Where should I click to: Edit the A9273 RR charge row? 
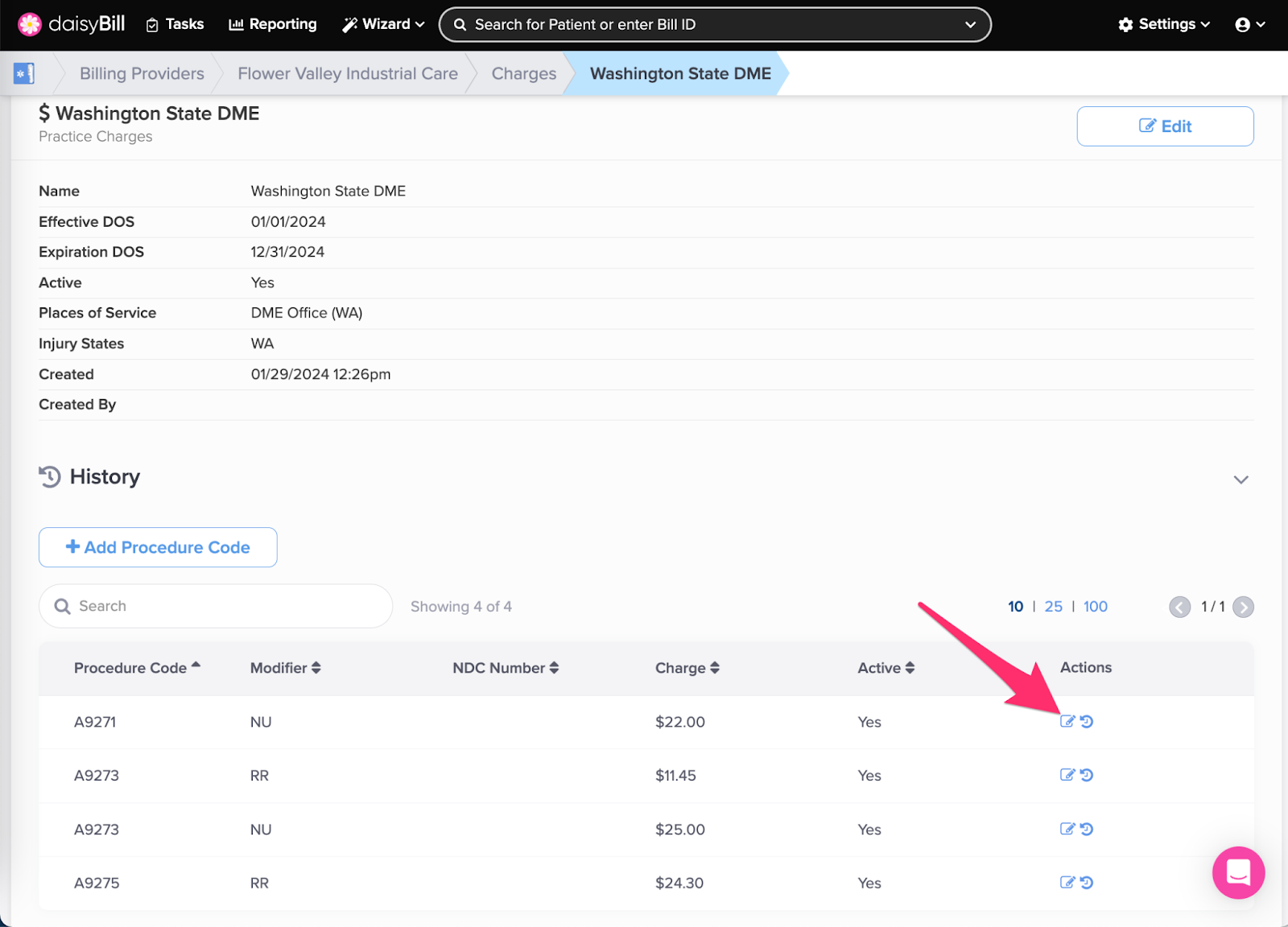tap(1067, 775)
